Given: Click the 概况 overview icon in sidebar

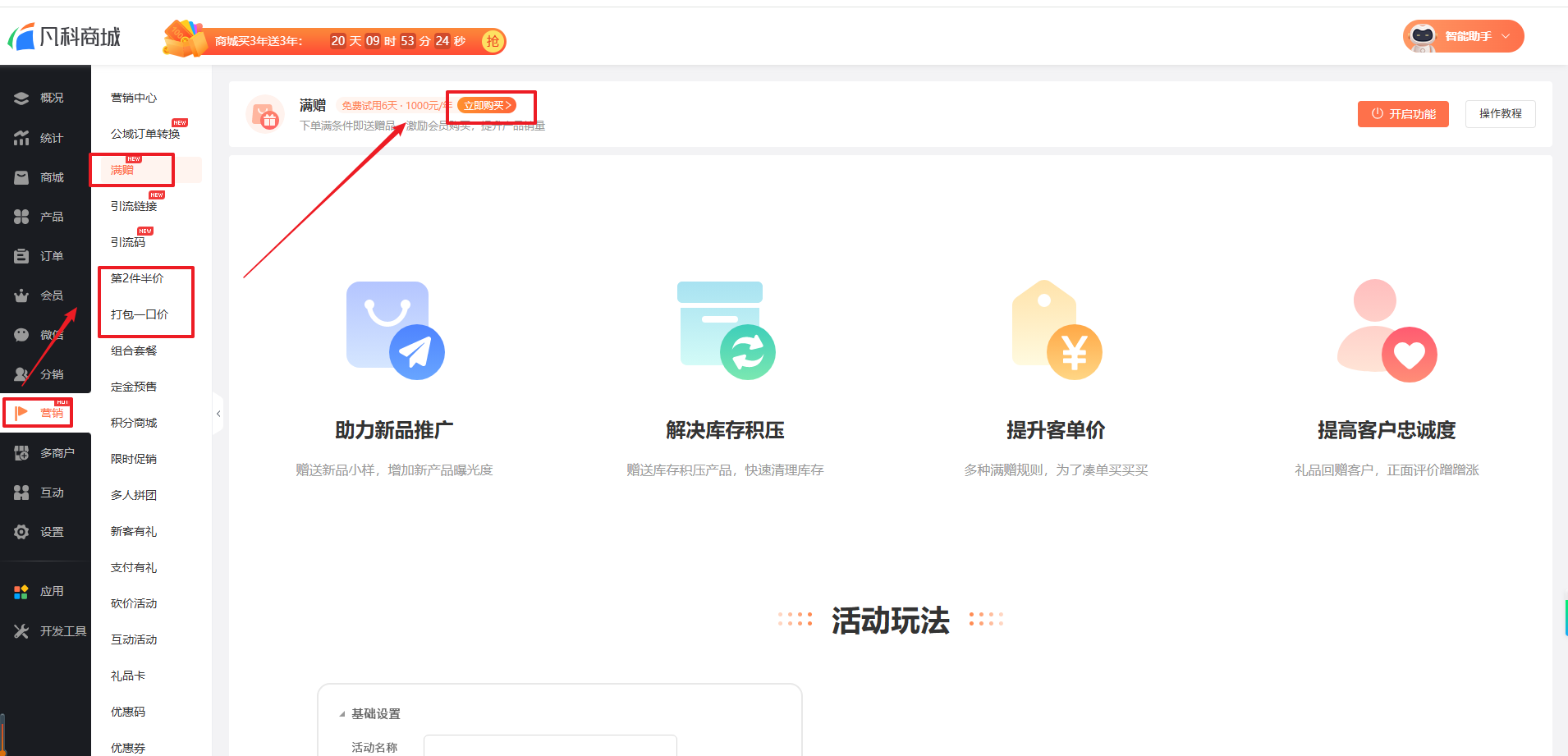Looking at the screenshot, I should click(x=21, y=99).
